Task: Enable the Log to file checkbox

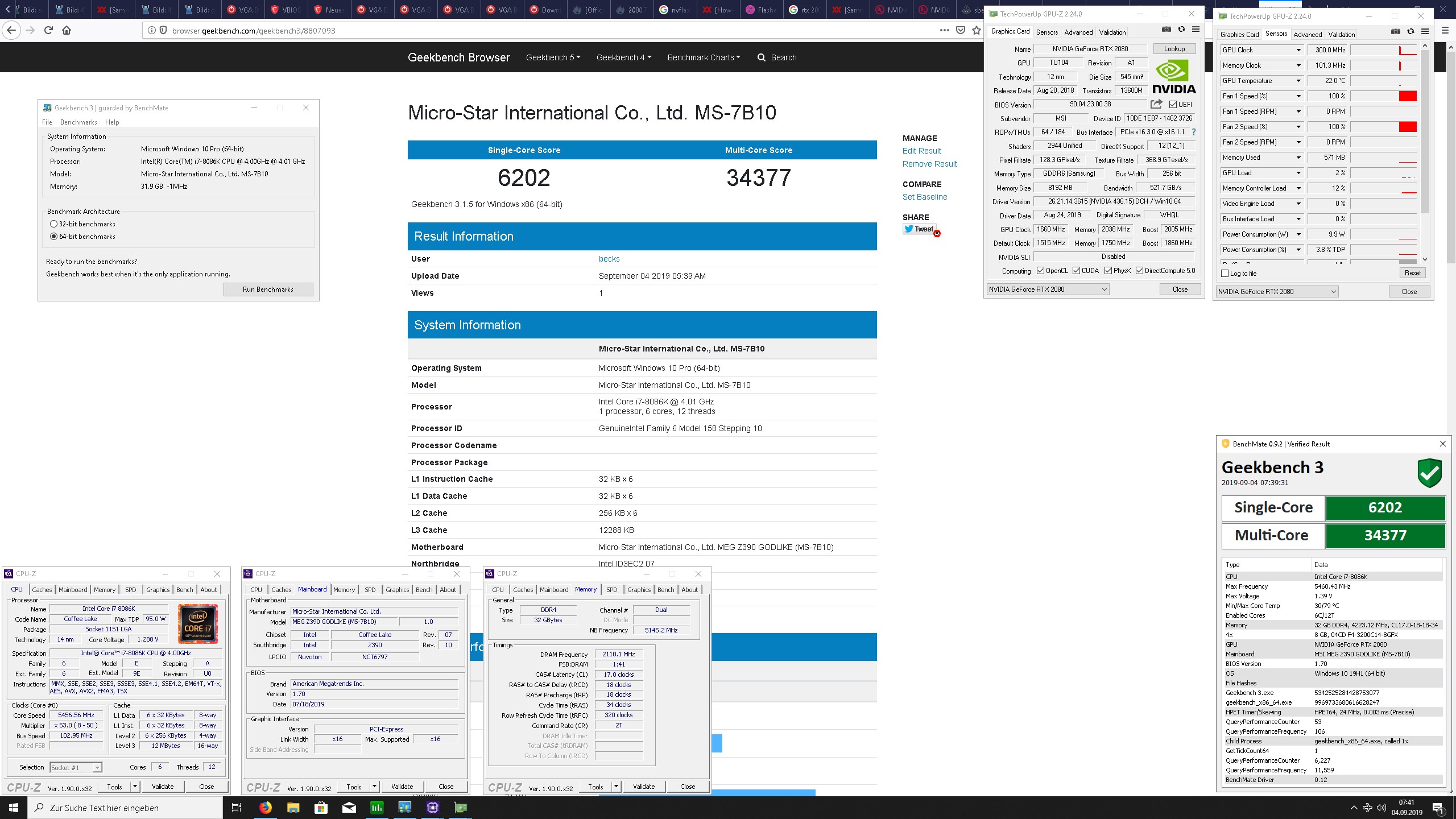Action: coord(1225,274)
